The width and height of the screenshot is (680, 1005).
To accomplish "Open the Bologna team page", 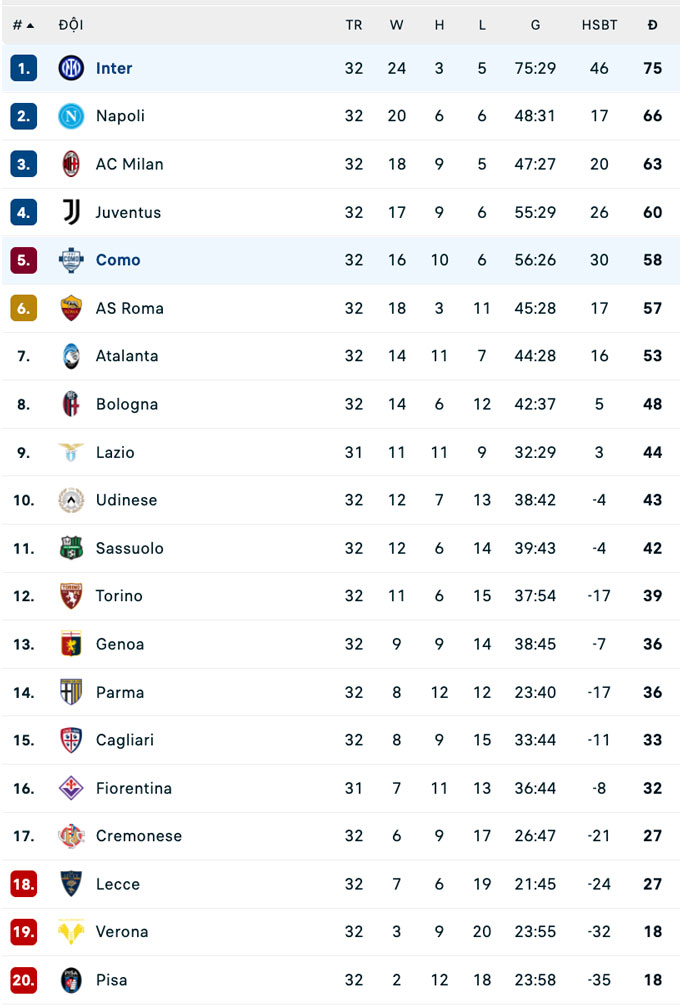I will [x=127, y=404].
